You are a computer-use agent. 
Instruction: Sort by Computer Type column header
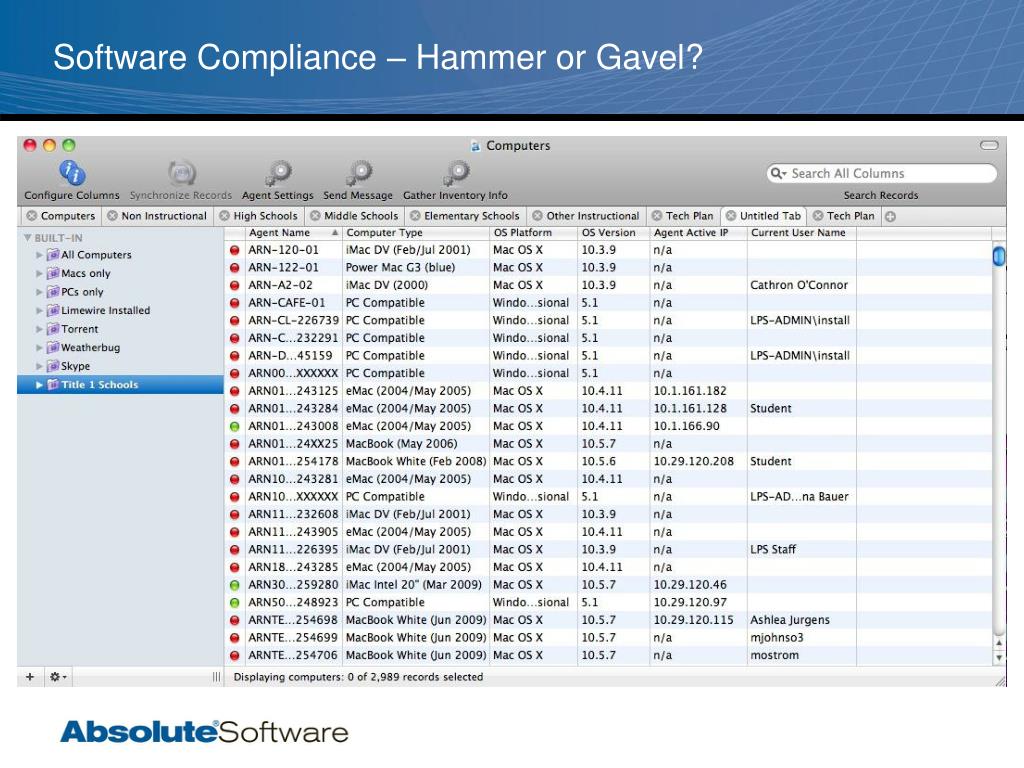(x=416, y=232)
